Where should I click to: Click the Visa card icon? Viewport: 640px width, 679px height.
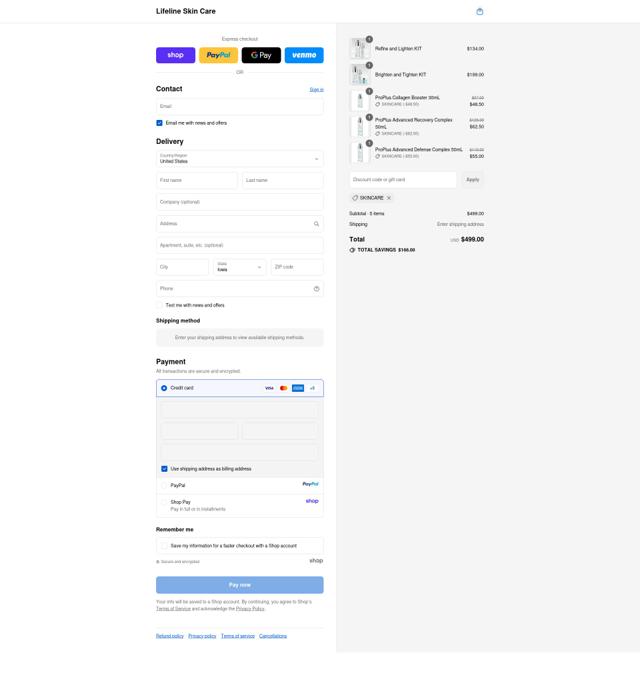(x=269, y=388)
